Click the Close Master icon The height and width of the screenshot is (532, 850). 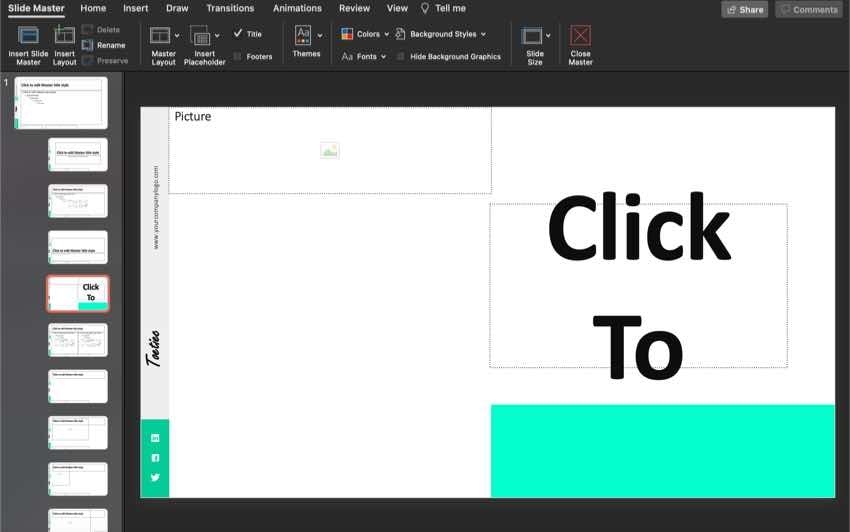point(580,36)
